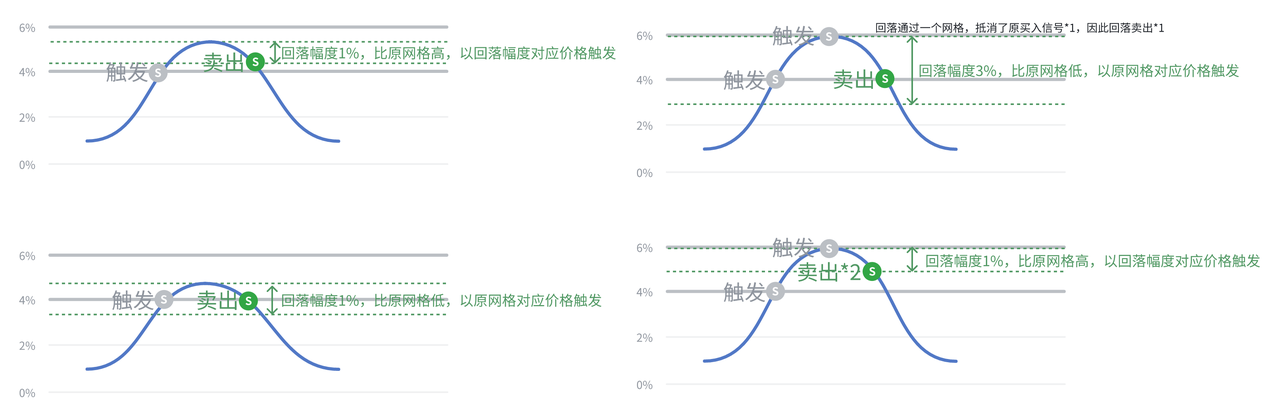Click the gray 6% 触发 marker above 卖出*2
Image resolution: width=1280 pixels, height=420 pixels.
(x=828, y=247)
